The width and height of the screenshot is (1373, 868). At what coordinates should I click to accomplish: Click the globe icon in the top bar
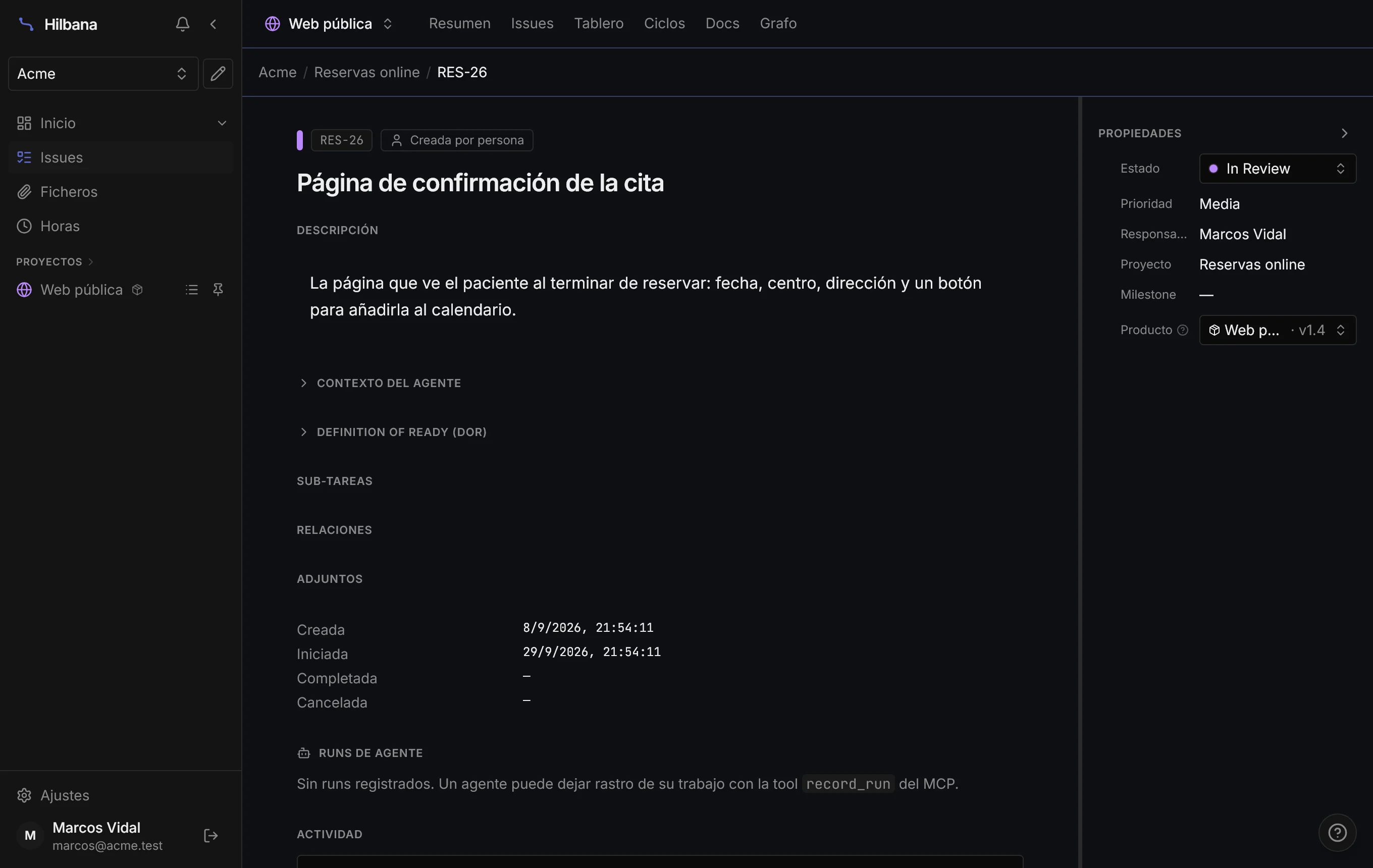click(x=273, y=24)
